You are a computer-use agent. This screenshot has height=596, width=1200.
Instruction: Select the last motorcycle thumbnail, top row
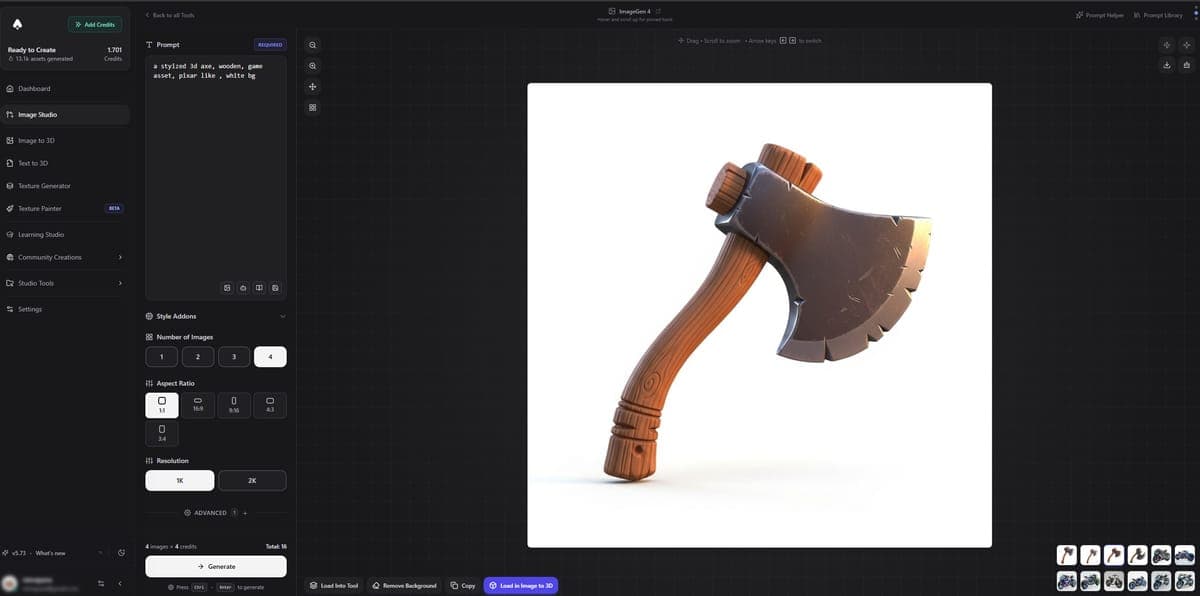click(x=1185, y=555)
